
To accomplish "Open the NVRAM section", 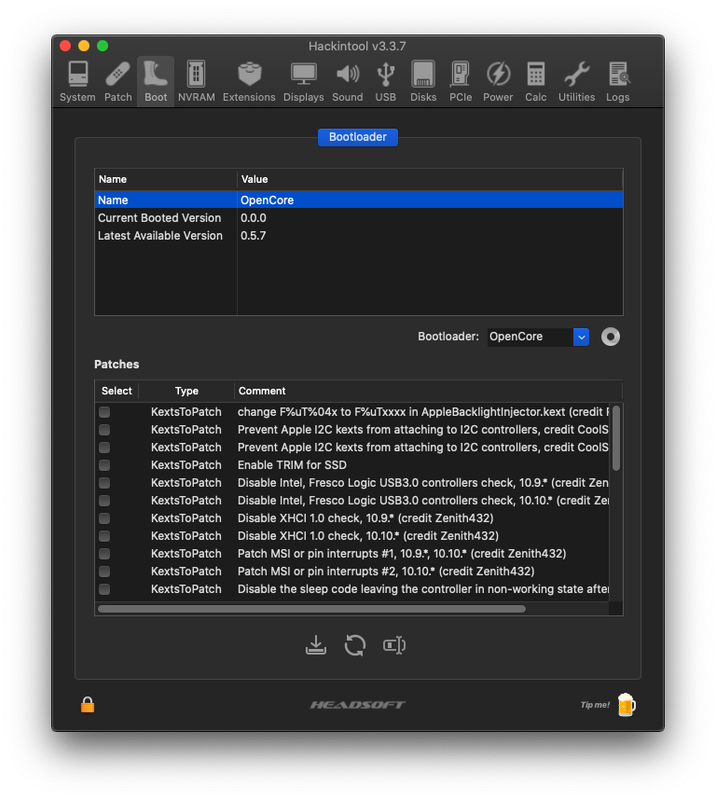I will coord(196,82).
